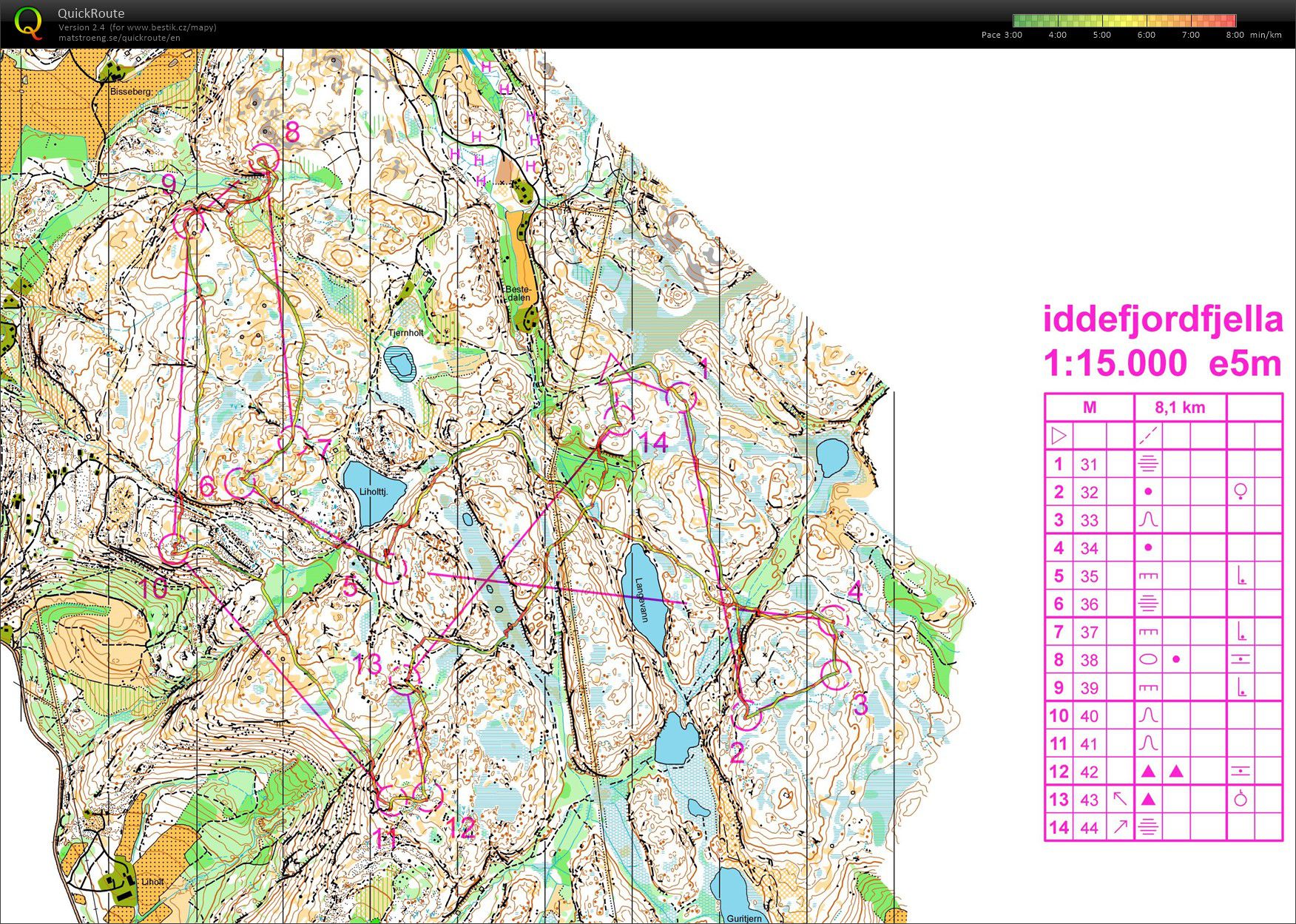Click the '8,1 km' course length cell
Image resolution: width=1296 pixels, height=924 pixels.
(x=1181, y=408)
